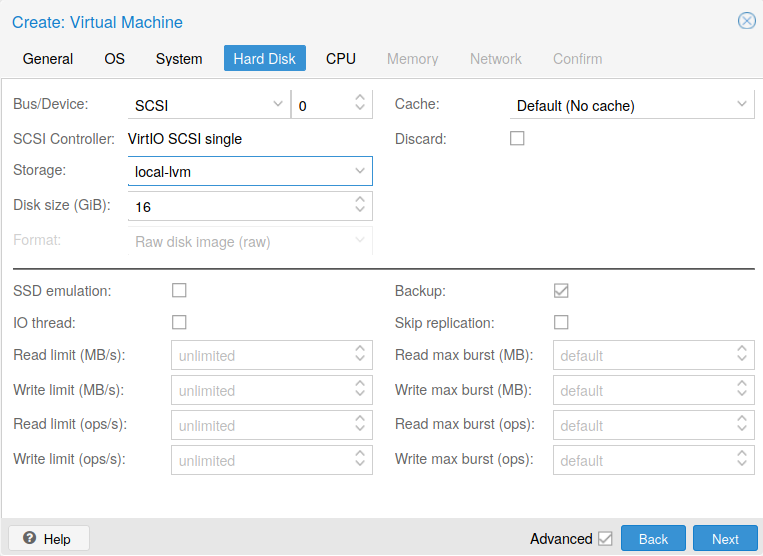
Task: Open the OS tab
Action: coord(115,59)
